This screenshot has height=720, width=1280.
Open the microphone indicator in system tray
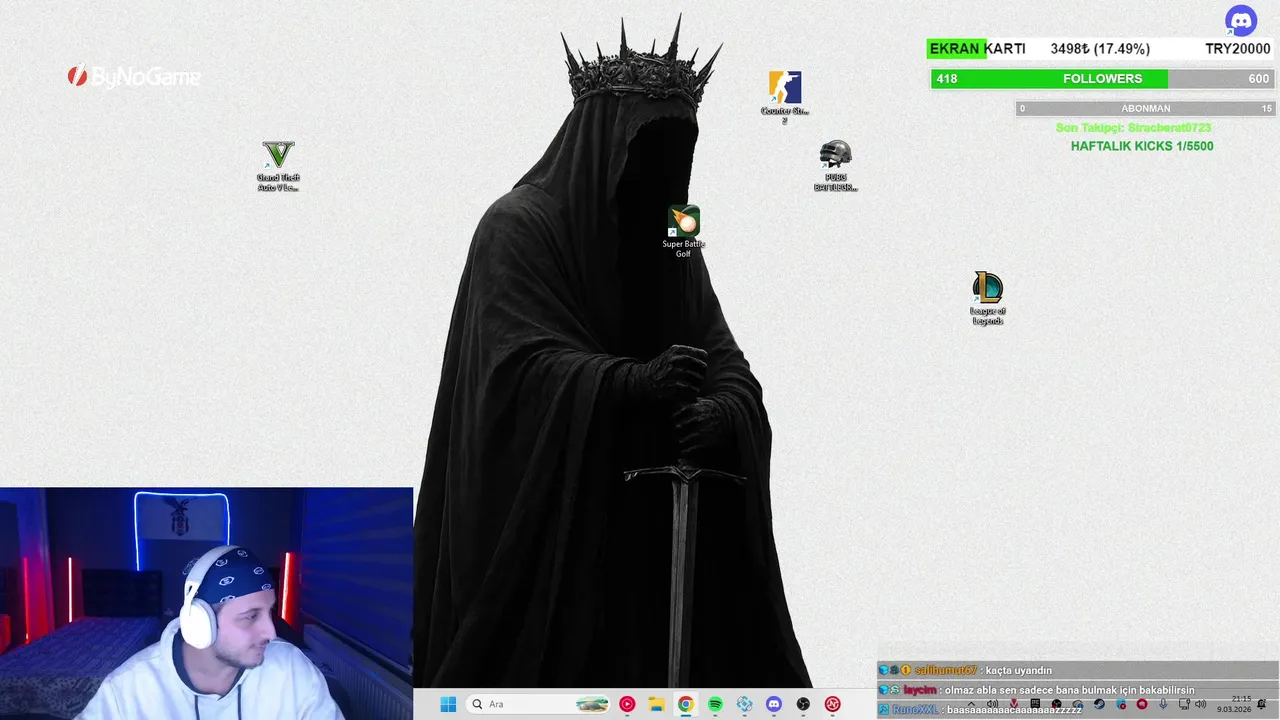[1163, 704]
